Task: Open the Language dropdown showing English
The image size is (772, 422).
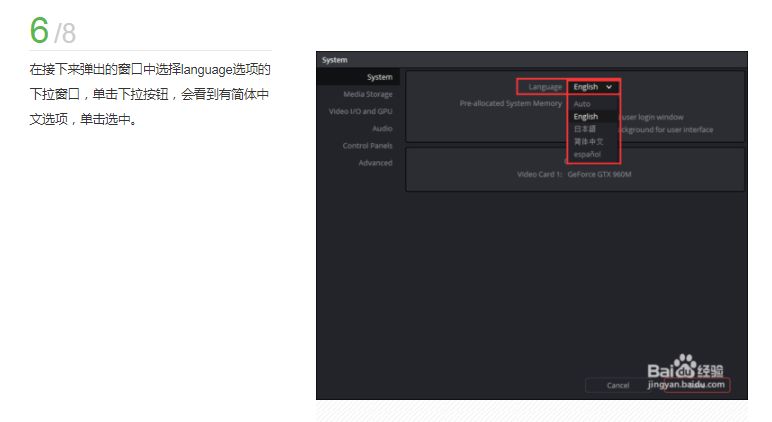Action: [x=593, y=87]
